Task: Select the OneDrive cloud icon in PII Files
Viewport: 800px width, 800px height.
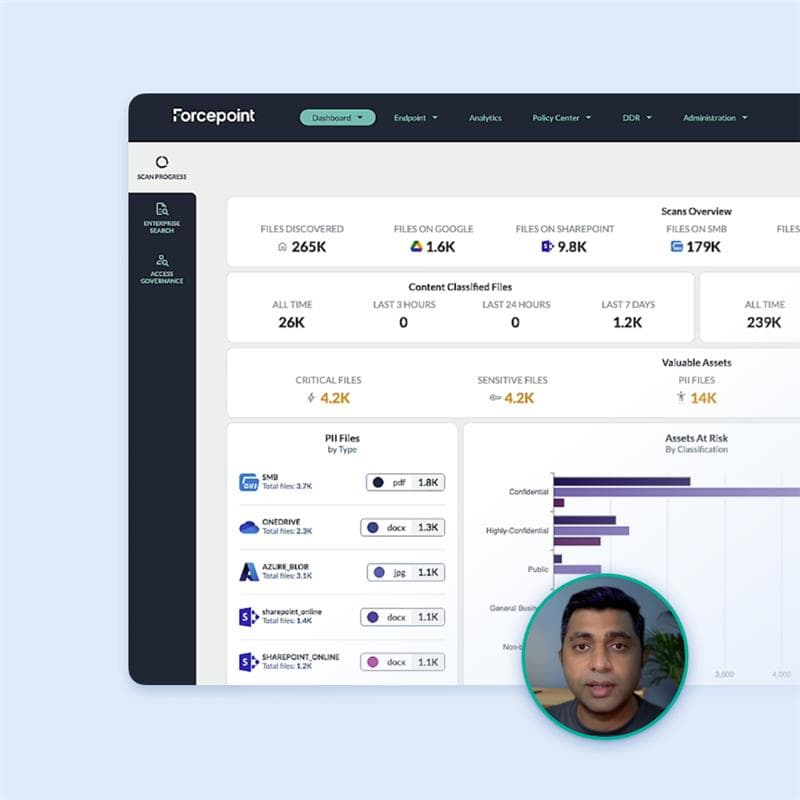Action: pyautogui.click(x=249, y=527)
